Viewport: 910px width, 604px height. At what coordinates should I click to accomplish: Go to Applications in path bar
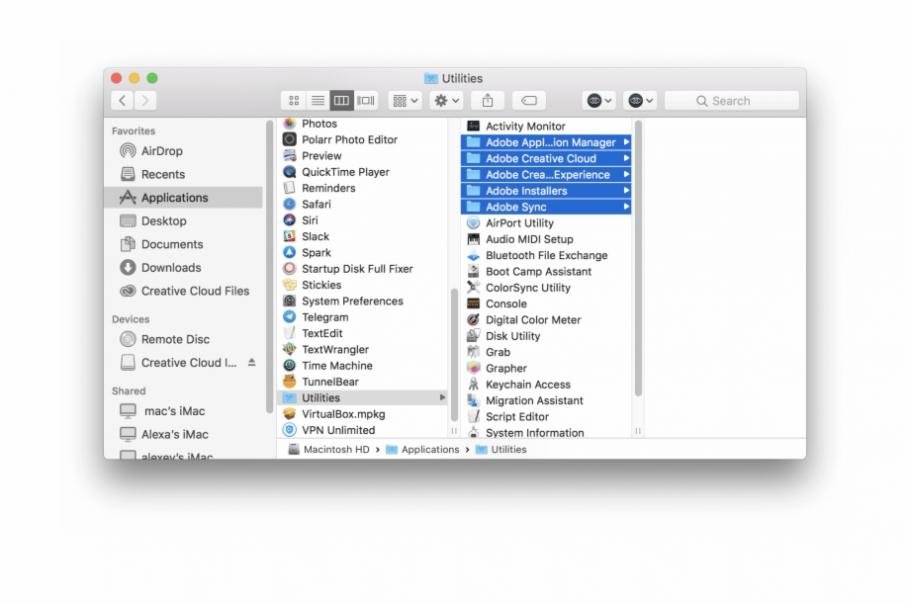[422, 450]
